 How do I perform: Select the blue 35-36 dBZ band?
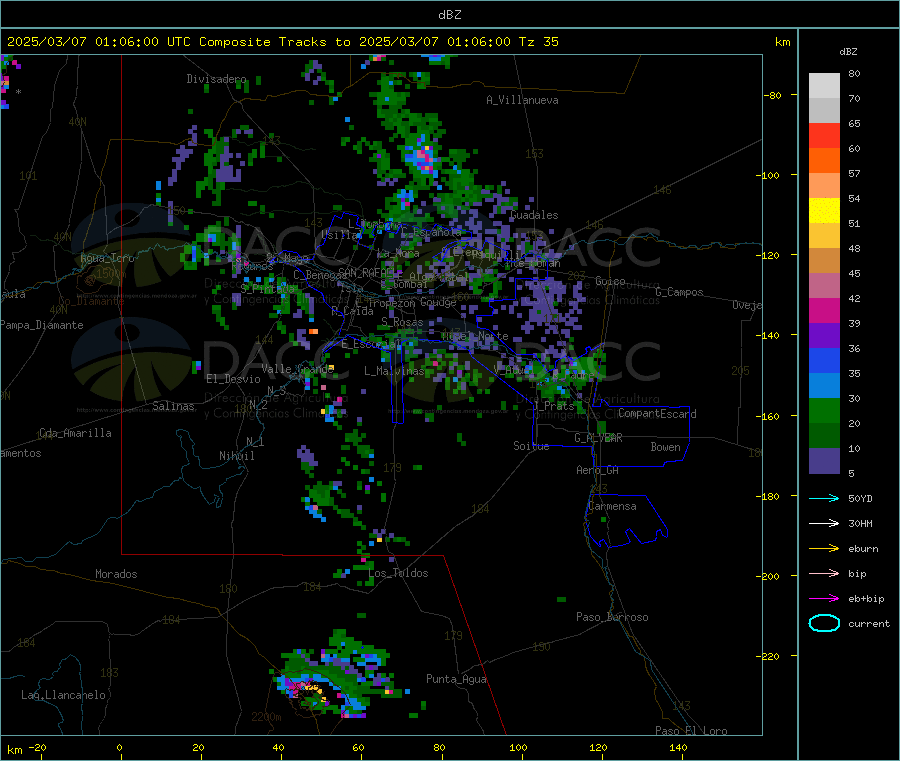824,360
